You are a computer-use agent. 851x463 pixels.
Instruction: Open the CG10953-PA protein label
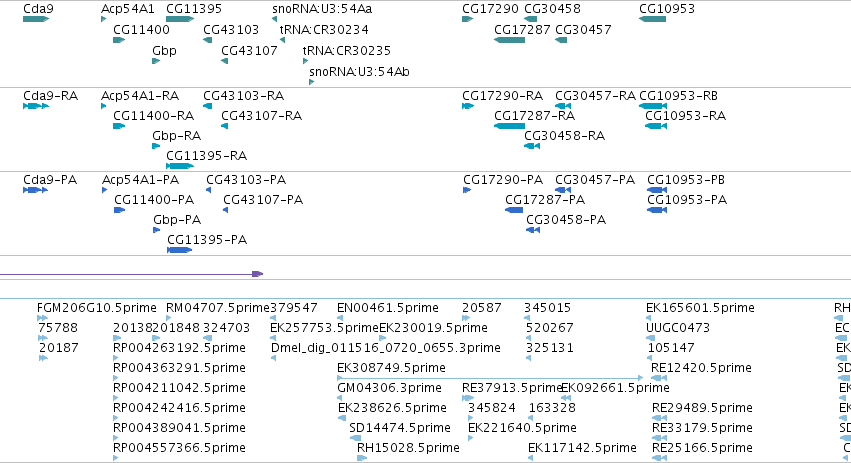pos(687,200)
